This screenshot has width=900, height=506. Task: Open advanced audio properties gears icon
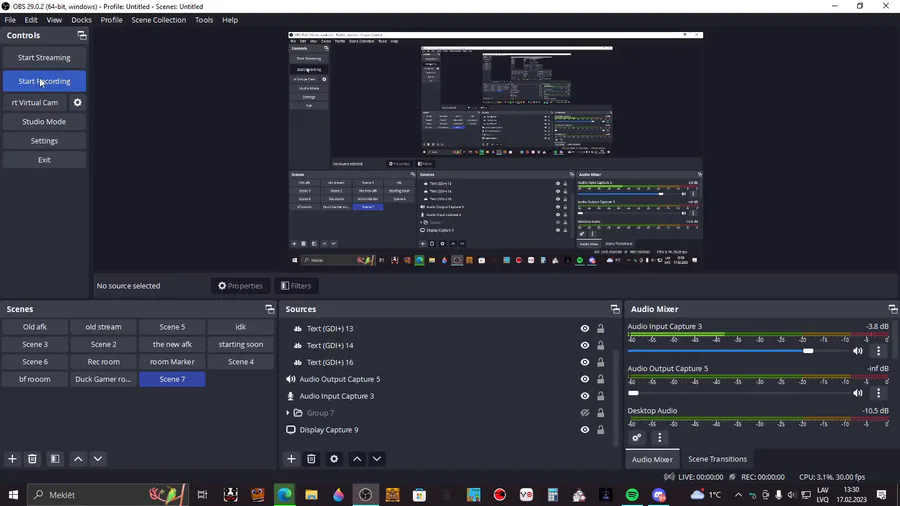click(x=637, y=438)
